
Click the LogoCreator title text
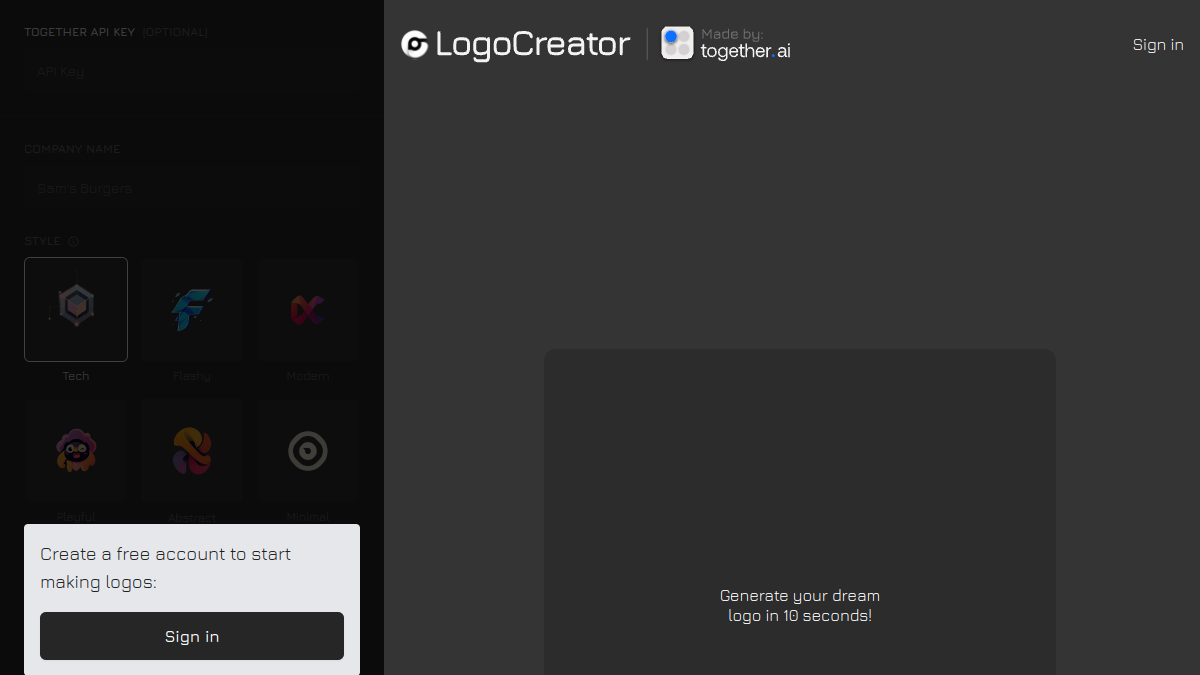click(533, 44)
